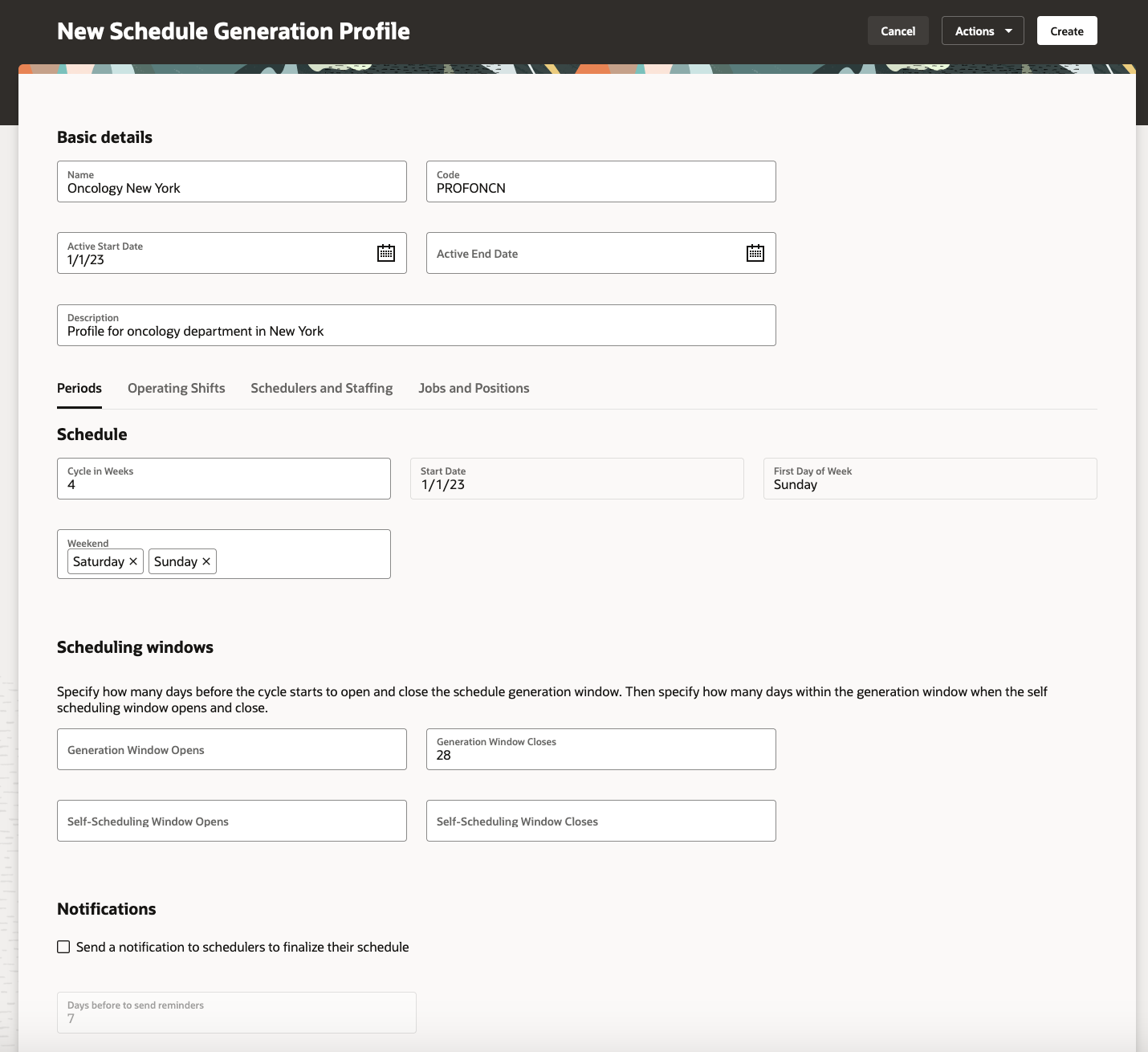Cancel the new schedule generation profile
Screen dimensions: 1148x1052
(898, 31)
